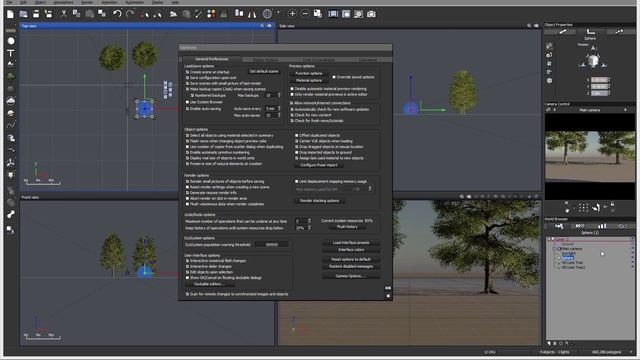
Task: Click the Redo arrow icon
Action: (130, 14)
